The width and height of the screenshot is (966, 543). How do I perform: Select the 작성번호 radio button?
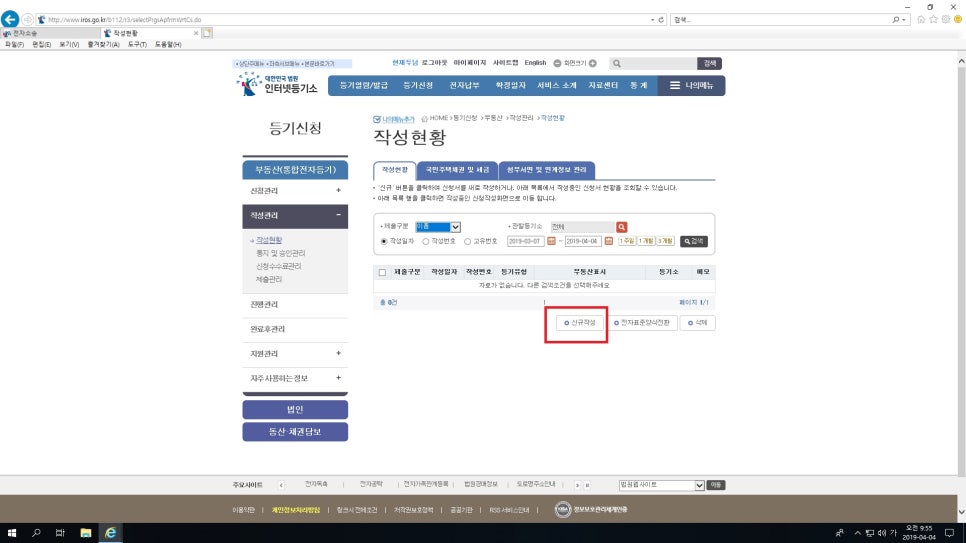click(x=426, y=242)
